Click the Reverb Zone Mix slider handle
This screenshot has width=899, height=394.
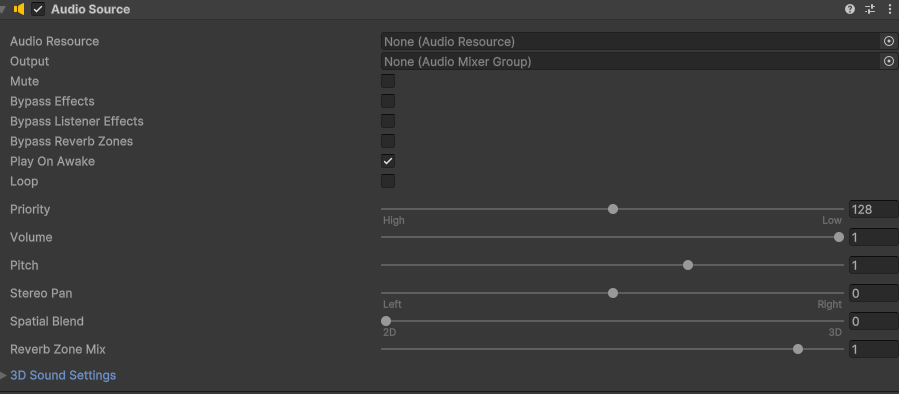click(798, 349)
